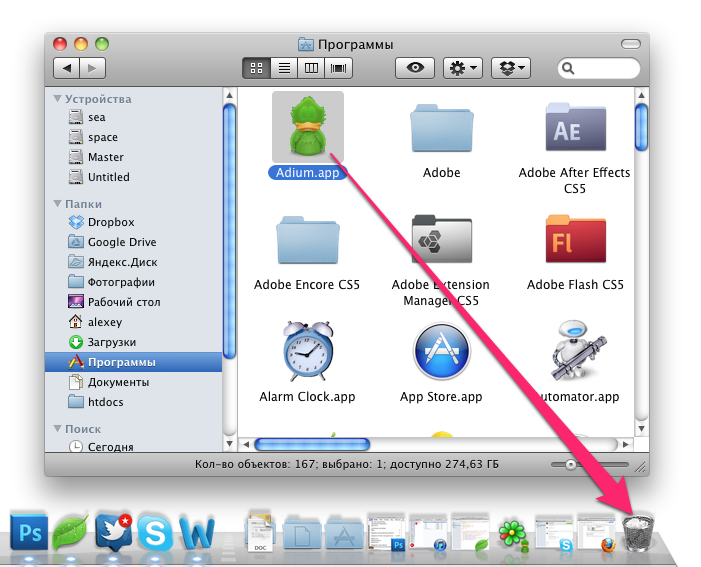Image resolution: width=701 pixels, height=567 pixels.
Task: Open Twitter bird app in Dock
Action: pyautogui.click(x=113, y=531)
